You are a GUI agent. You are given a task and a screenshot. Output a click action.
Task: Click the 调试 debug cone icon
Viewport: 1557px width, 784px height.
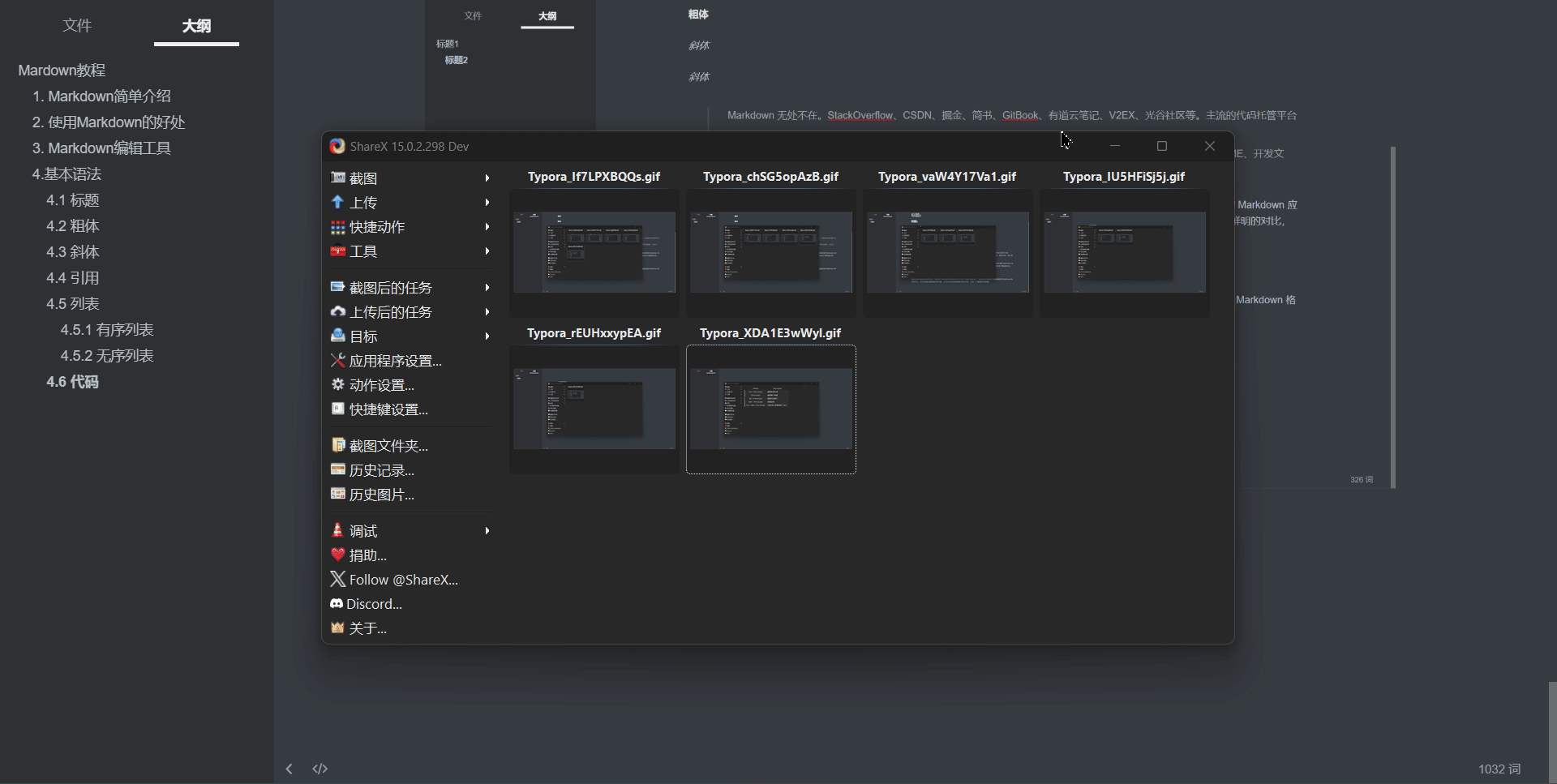(x=338, y=530)
